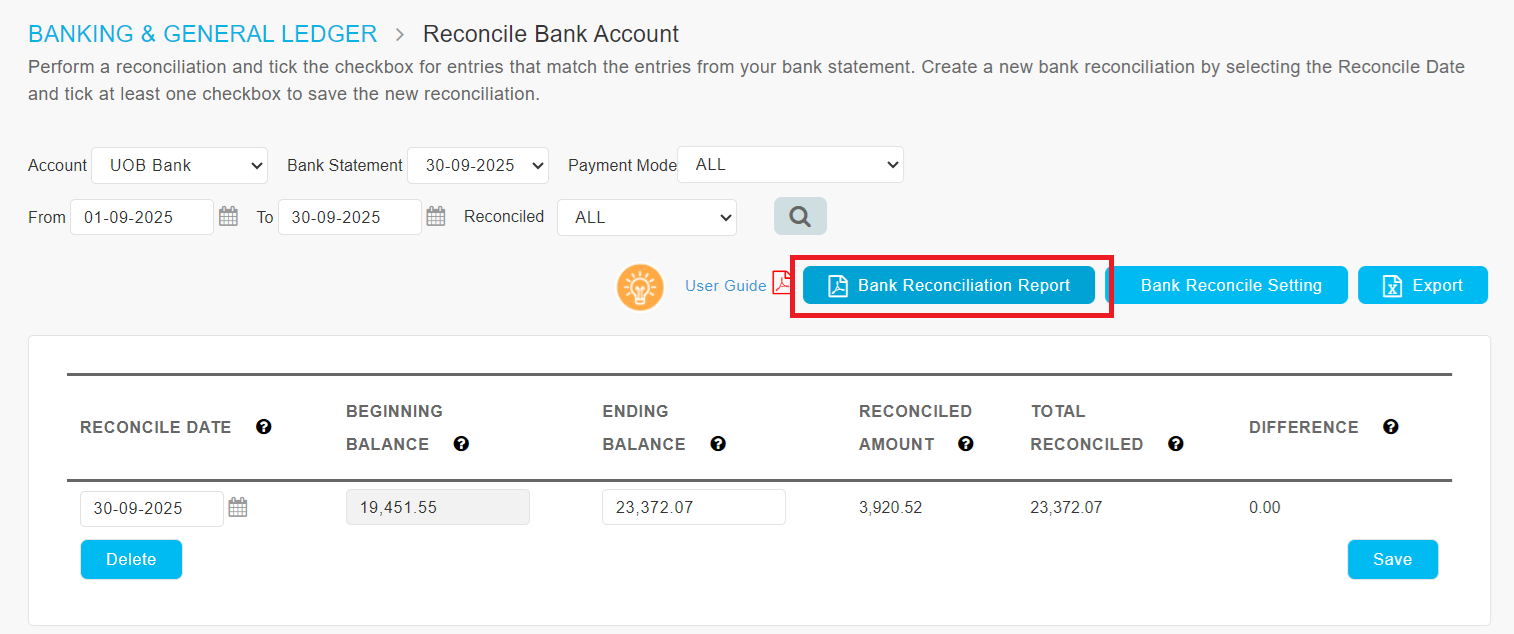The image size is (1514, 634).
Task: Open the Account dropdown showing UOB Bank
Action: click(179, 166)
